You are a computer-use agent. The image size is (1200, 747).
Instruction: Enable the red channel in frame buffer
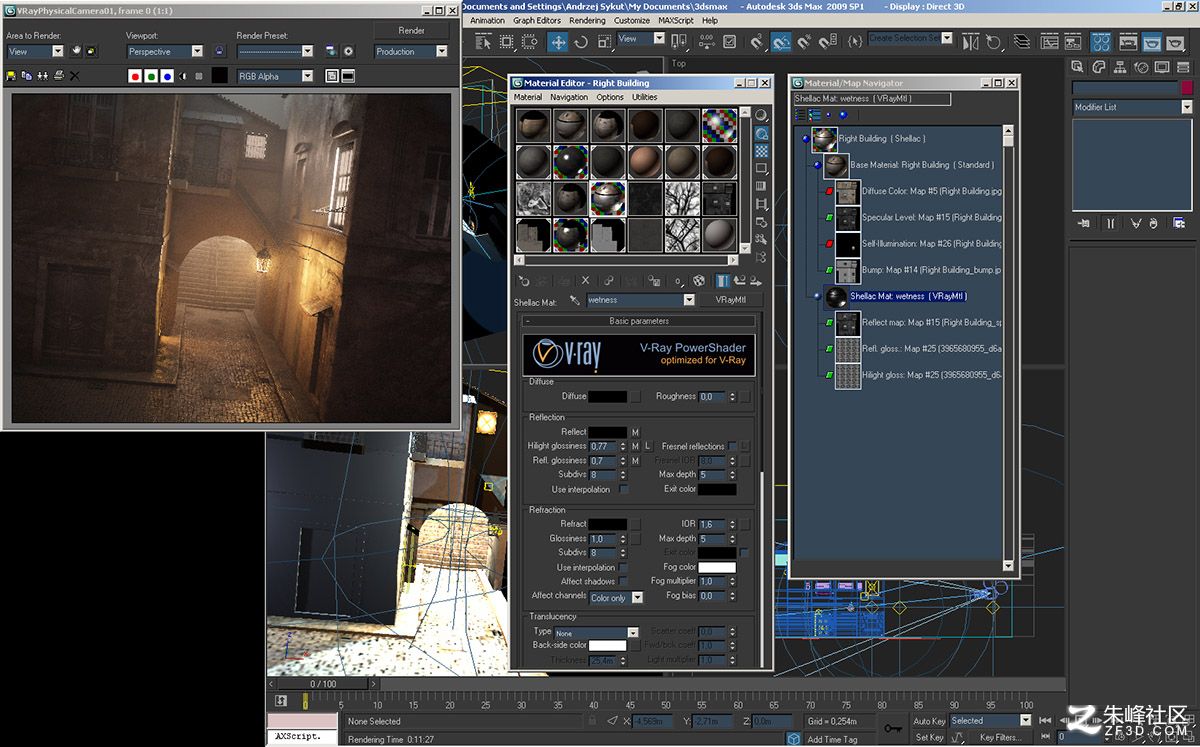coord(135,76)
